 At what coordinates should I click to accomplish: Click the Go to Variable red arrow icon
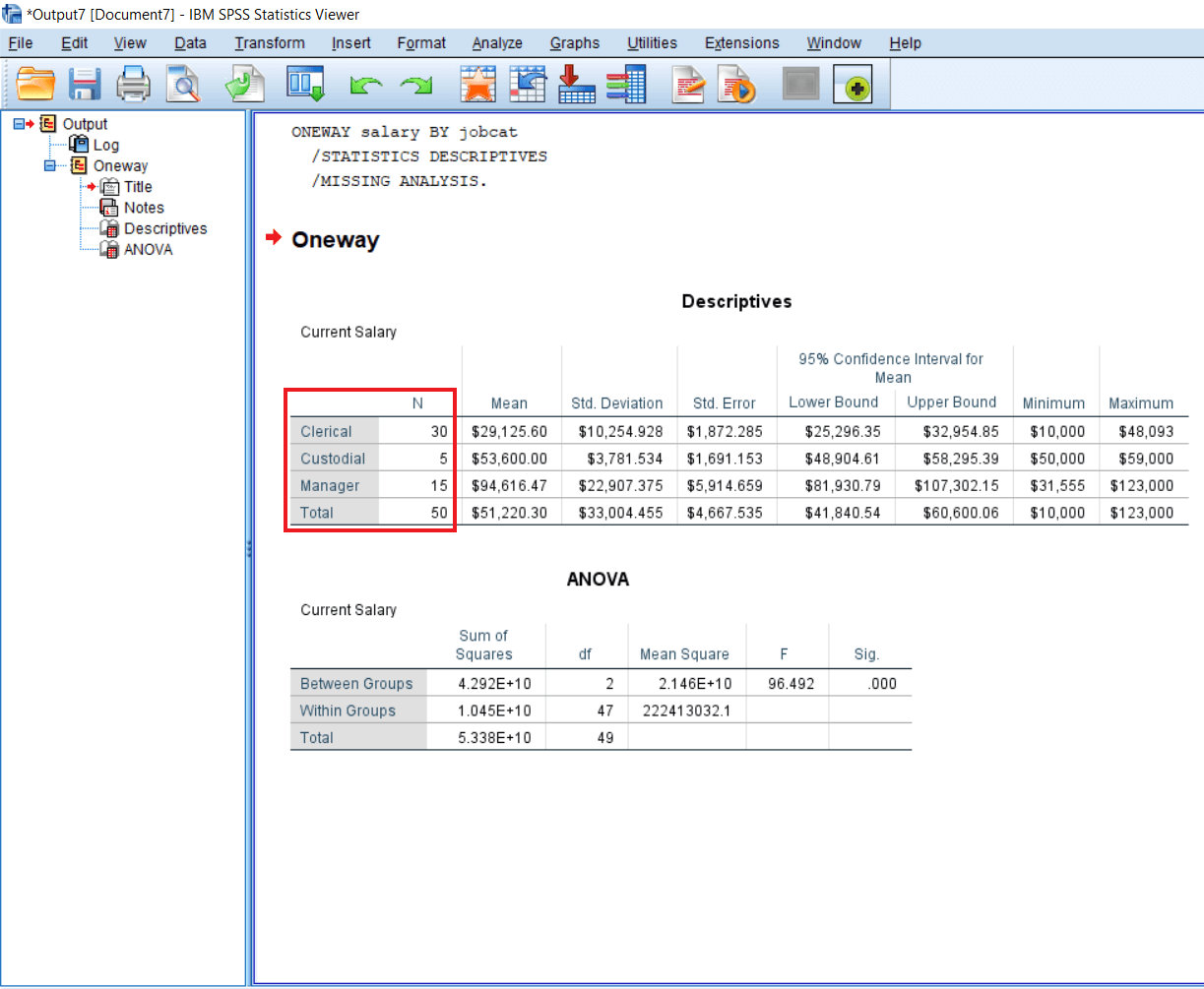[576, 84]
